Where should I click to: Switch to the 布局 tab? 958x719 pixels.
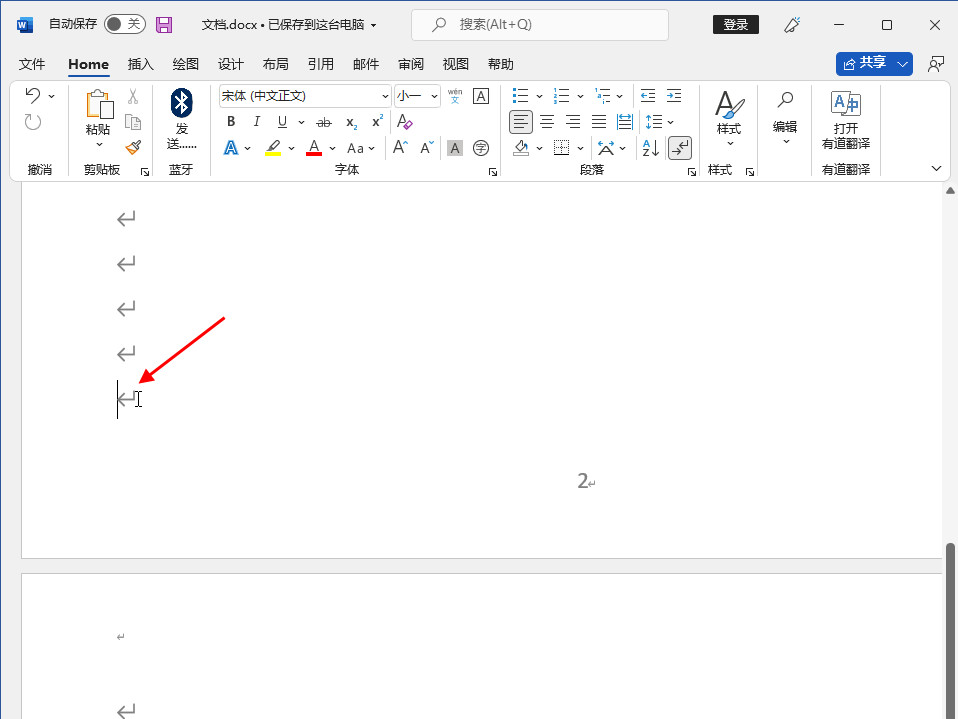click(x=276, y=64)
